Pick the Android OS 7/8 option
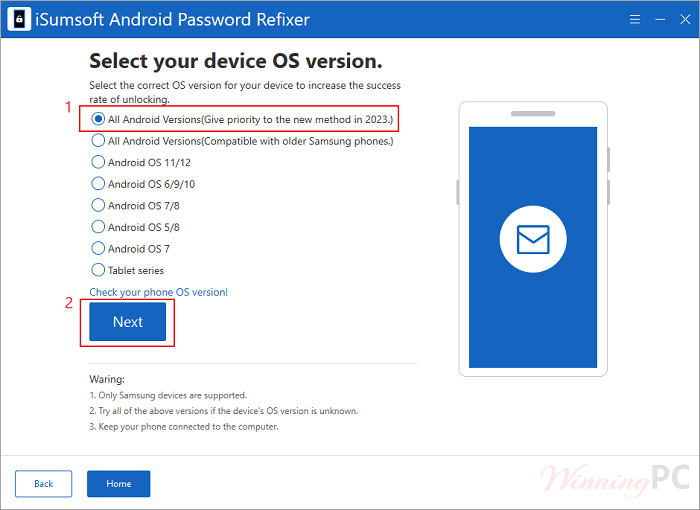The image size is (700, 510). [x=98, y=205]
